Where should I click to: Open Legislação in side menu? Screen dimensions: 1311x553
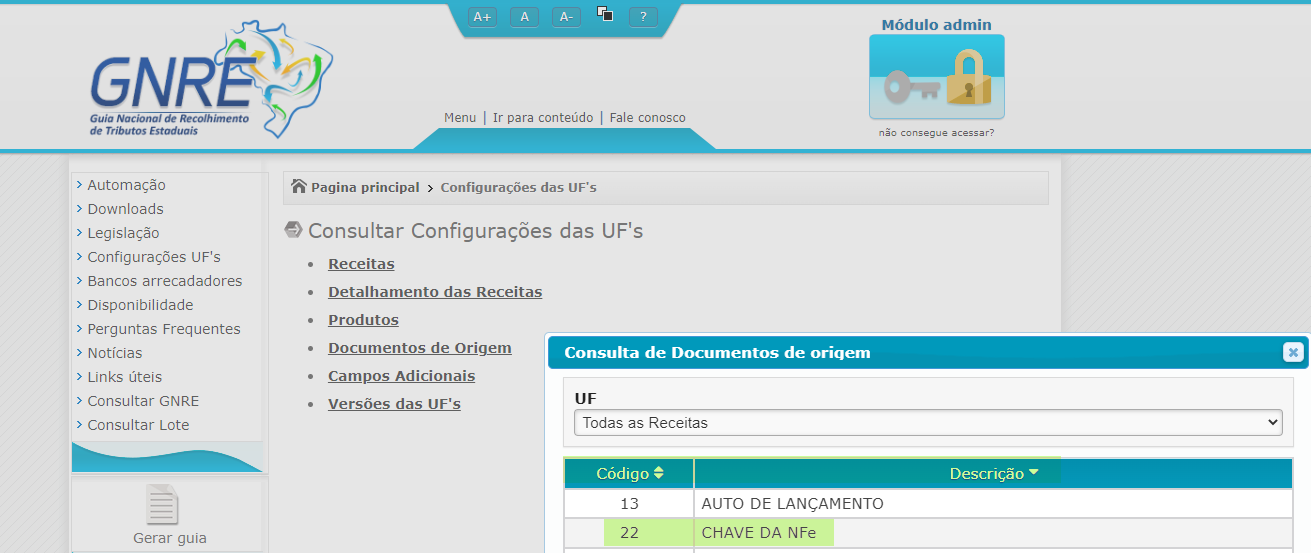[123, 233]
